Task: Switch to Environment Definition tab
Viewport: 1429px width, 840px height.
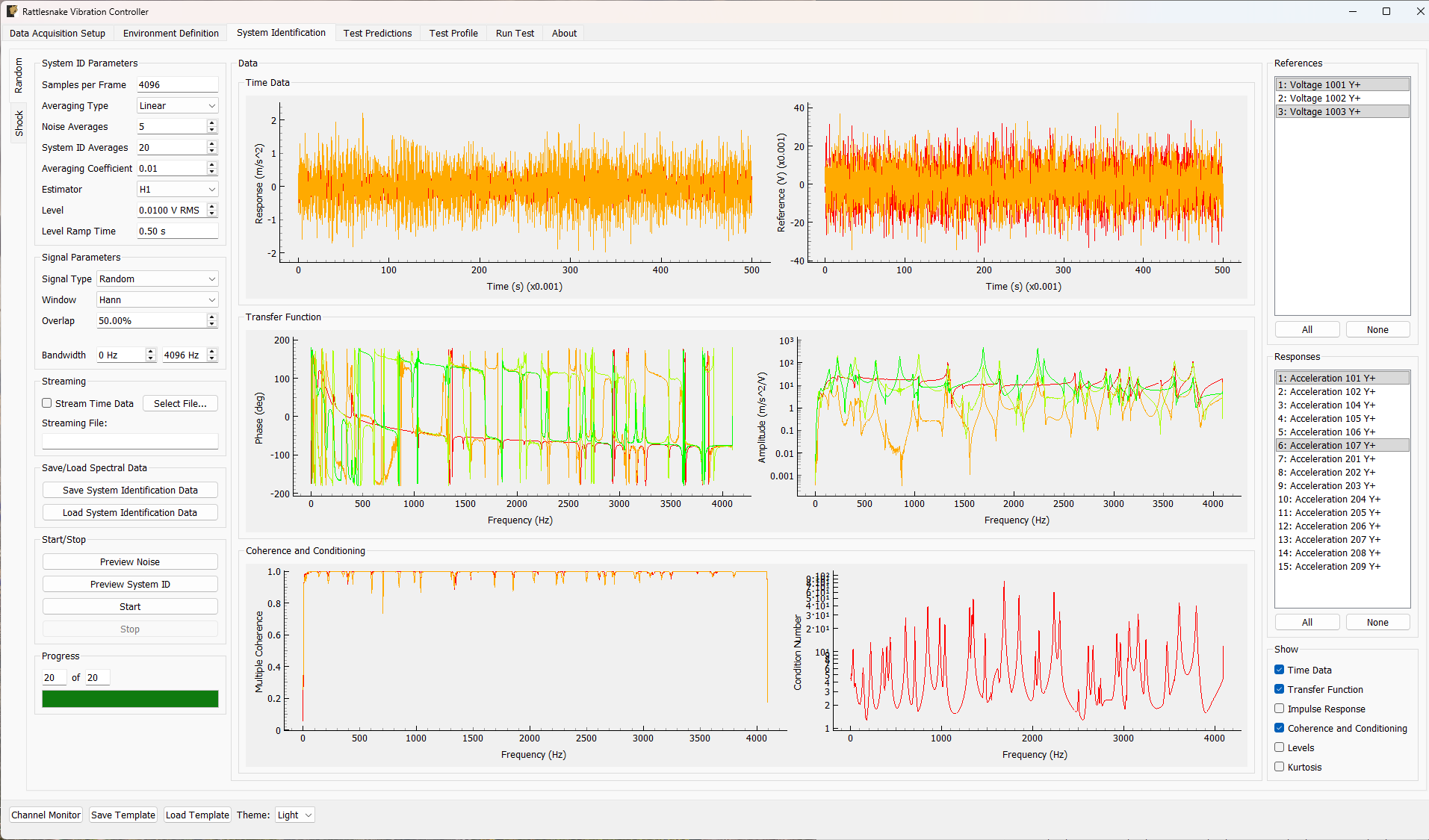Action: 171,33
